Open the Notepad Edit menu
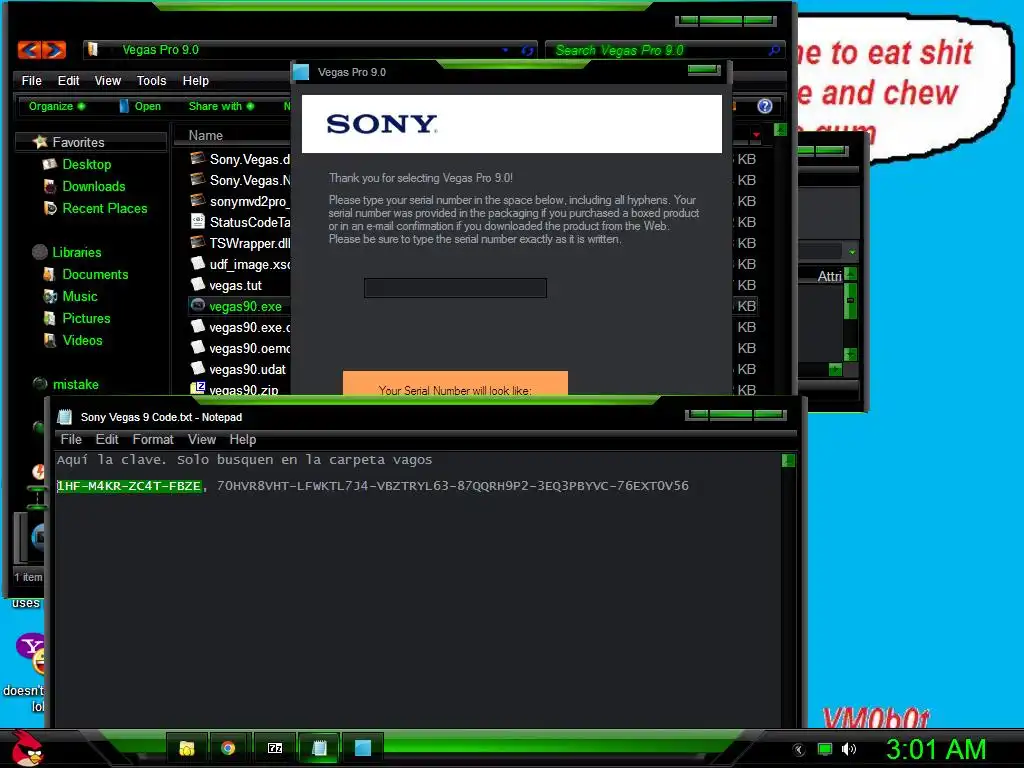This screenshot has width=1024, height=768. [x=107, y=440]
